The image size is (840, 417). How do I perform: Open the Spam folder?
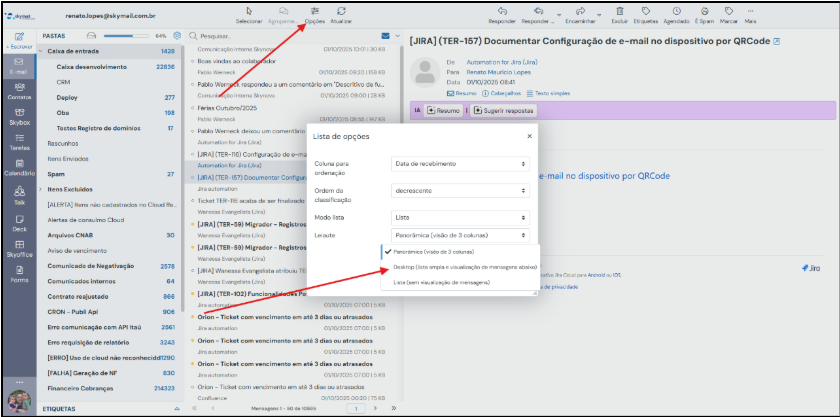(57, 174)
